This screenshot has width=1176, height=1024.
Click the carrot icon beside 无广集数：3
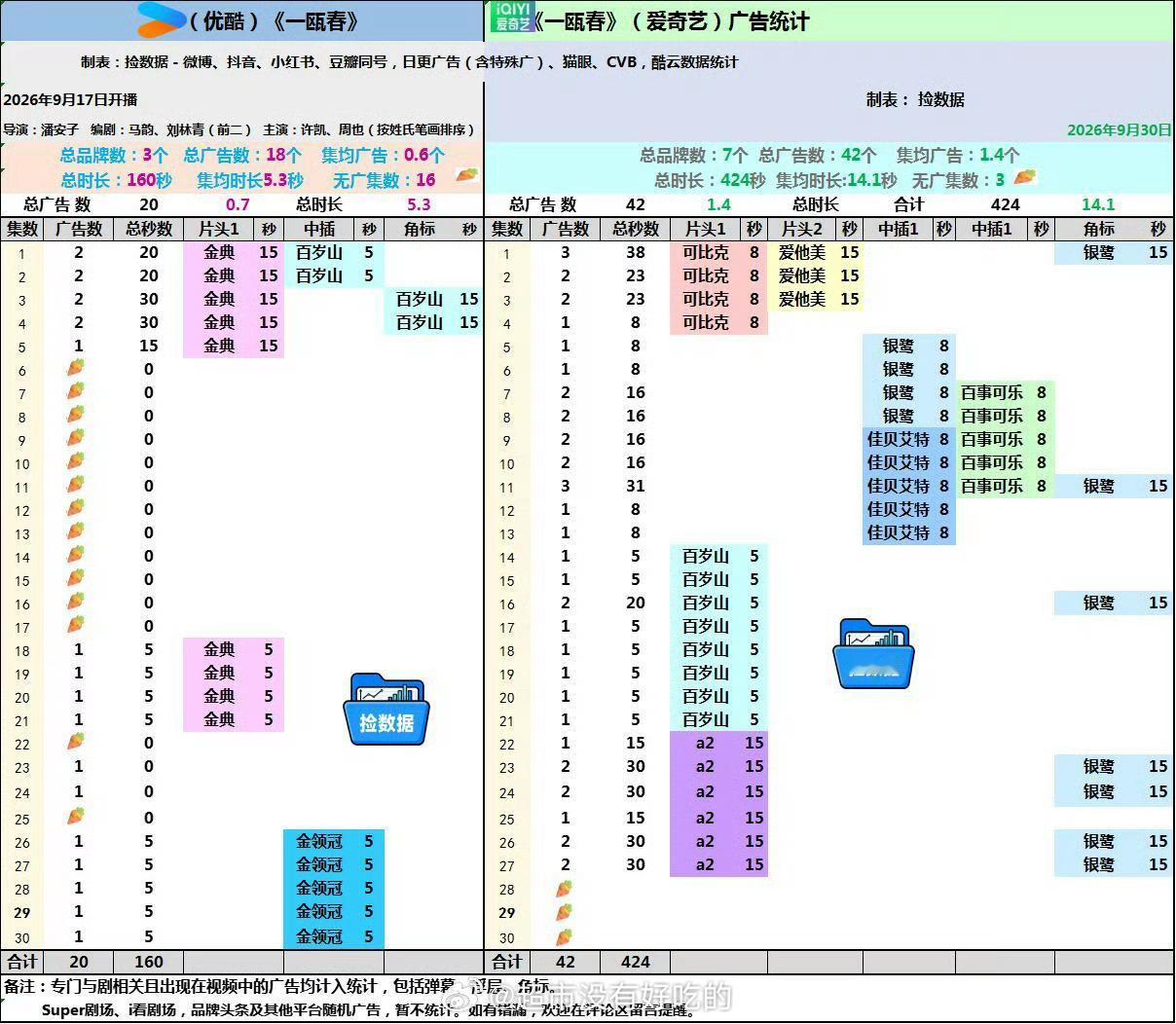click(x=1025, y=176)
